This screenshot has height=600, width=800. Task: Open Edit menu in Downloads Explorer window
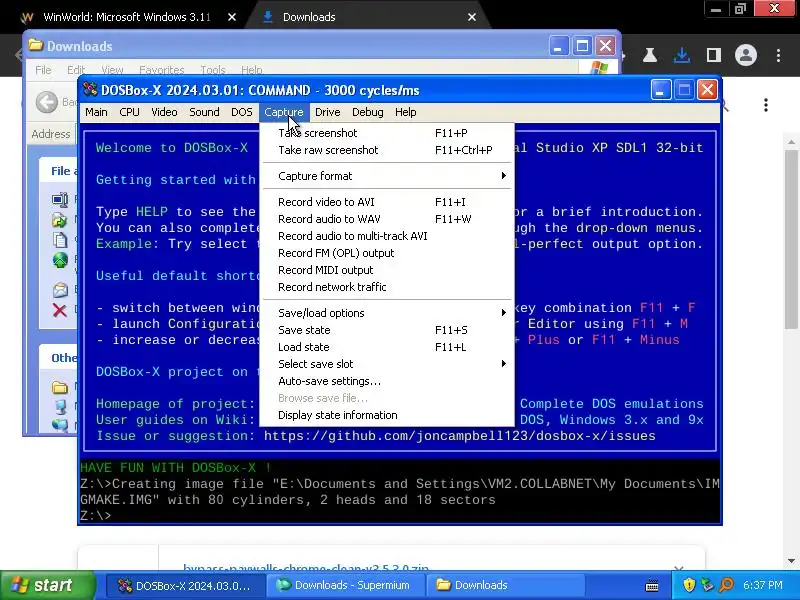pos(76,69)
